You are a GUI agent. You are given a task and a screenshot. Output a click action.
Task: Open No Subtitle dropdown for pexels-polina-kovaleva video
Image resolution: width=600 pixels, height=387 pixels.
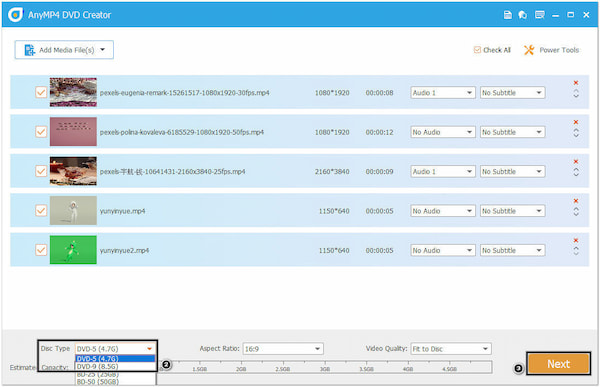point(512,132)
